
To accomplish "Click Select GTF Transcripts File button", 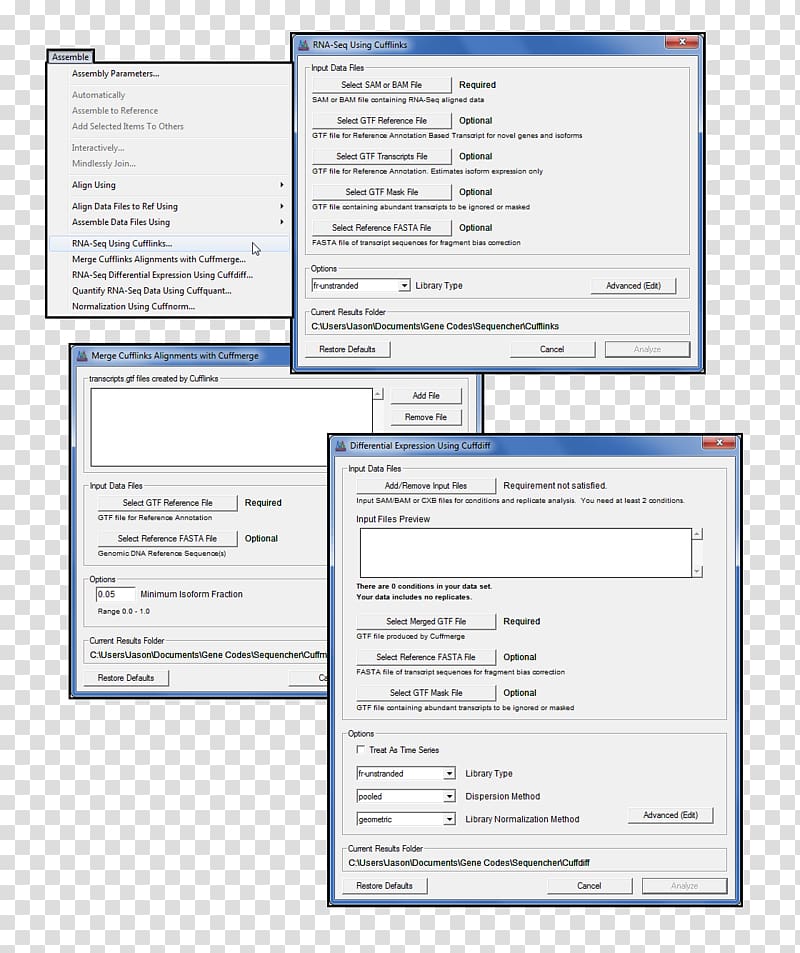I will [382, 156].
